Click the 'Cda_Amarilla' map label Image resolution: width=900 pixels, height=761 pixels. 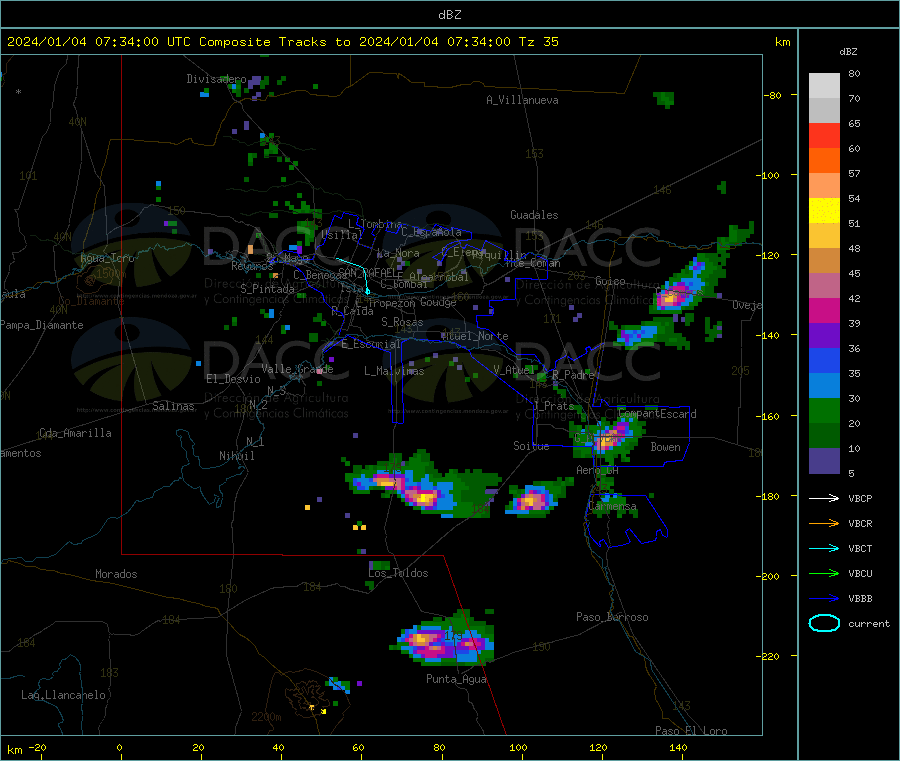pos(75,433)
